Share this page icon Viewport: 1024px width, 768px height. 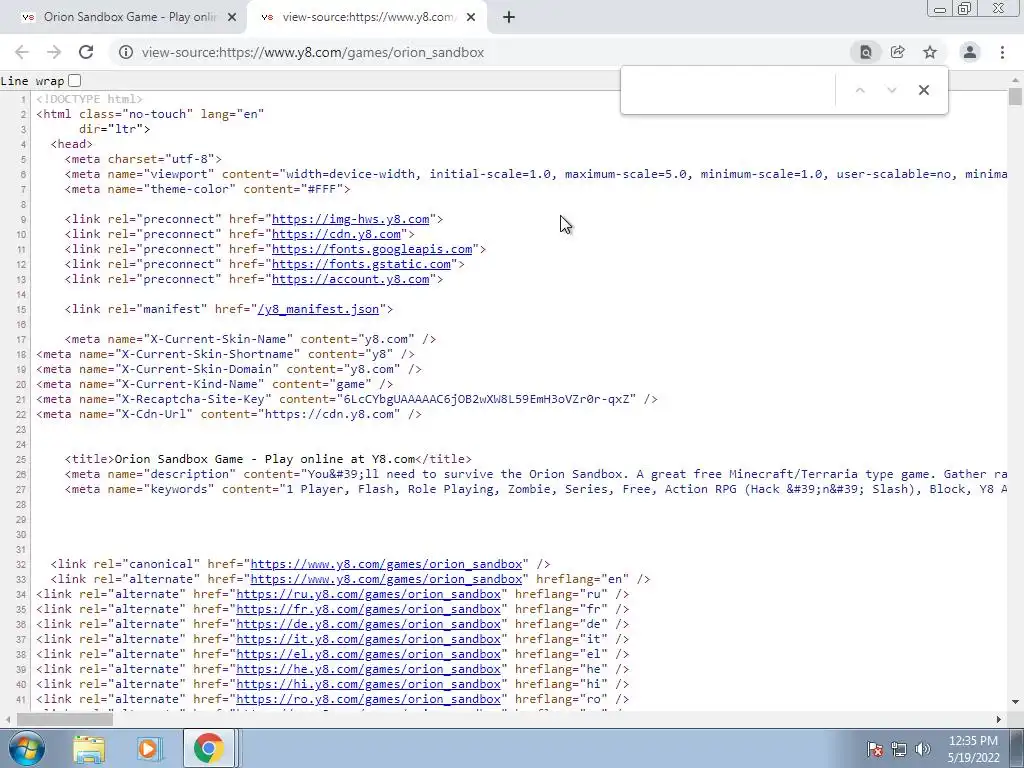click(897, 52)
